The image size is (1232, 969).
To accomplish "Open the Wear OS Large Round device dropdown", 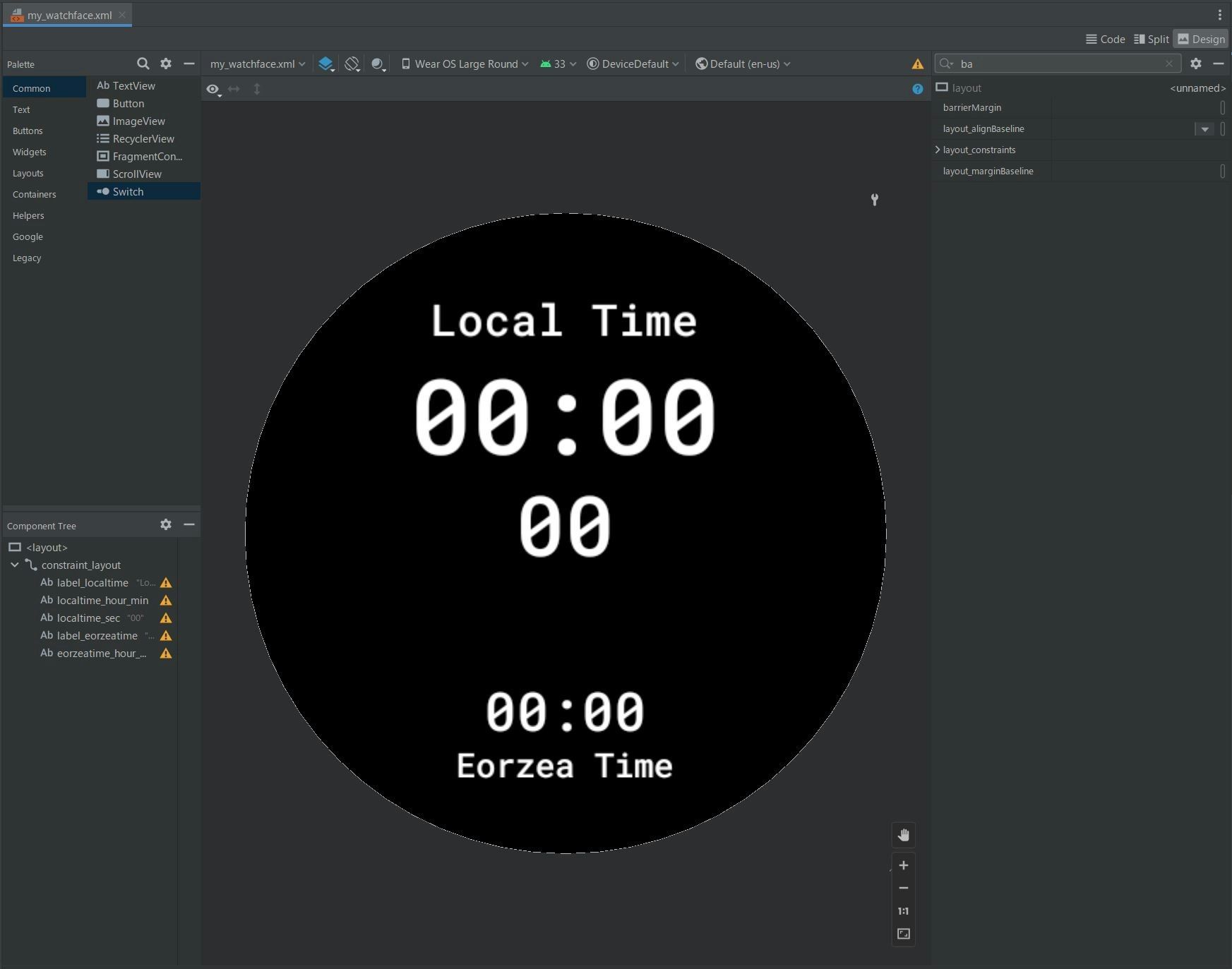I will 465,64.
